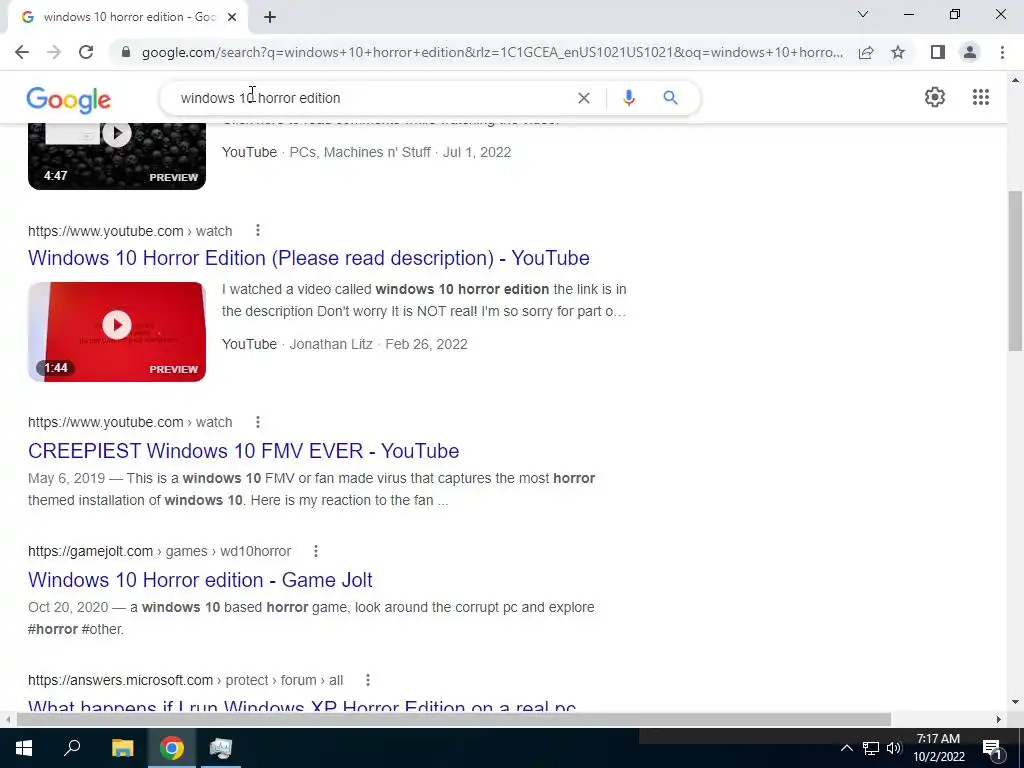
Task: Open the tab search chevron
Action: pyautogui.click(x=863, y=14)
